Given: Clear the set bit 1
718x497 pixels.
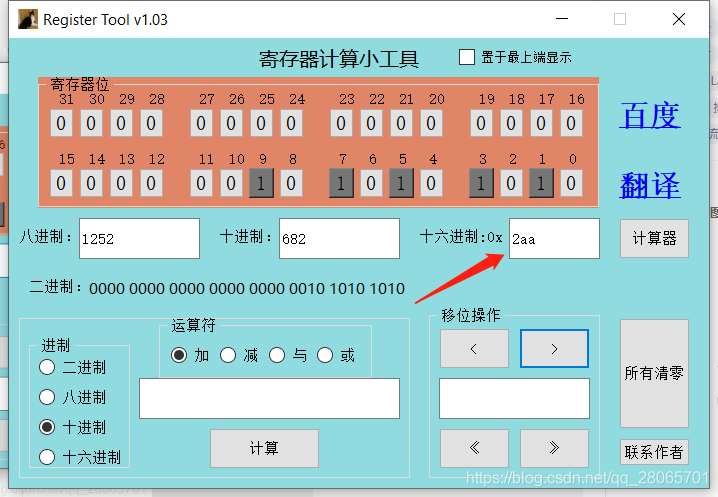Looking at the screenshot, I should coord(541,183).
